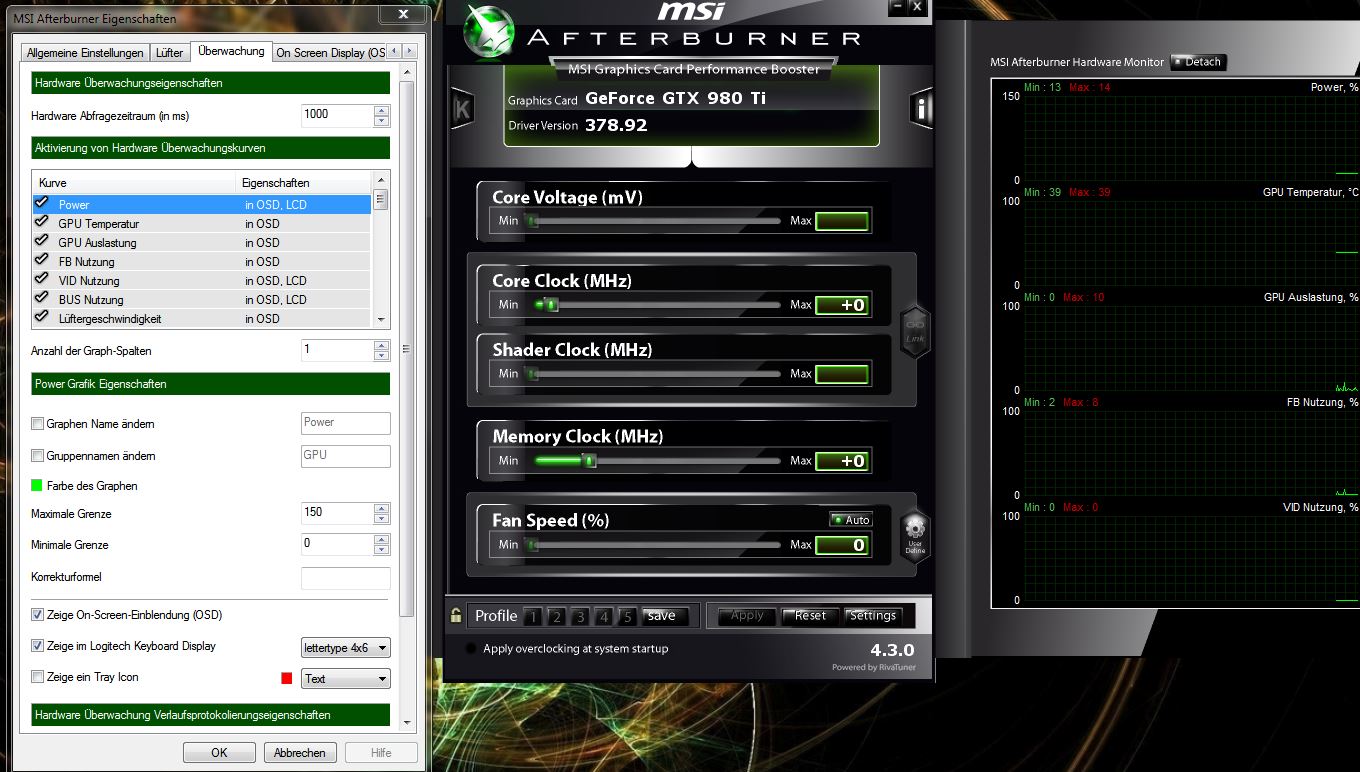Confirm the properties dialog with OK
Viewport: 1360px width, 772px height.
pyautogui.click(x=219, y=753)
